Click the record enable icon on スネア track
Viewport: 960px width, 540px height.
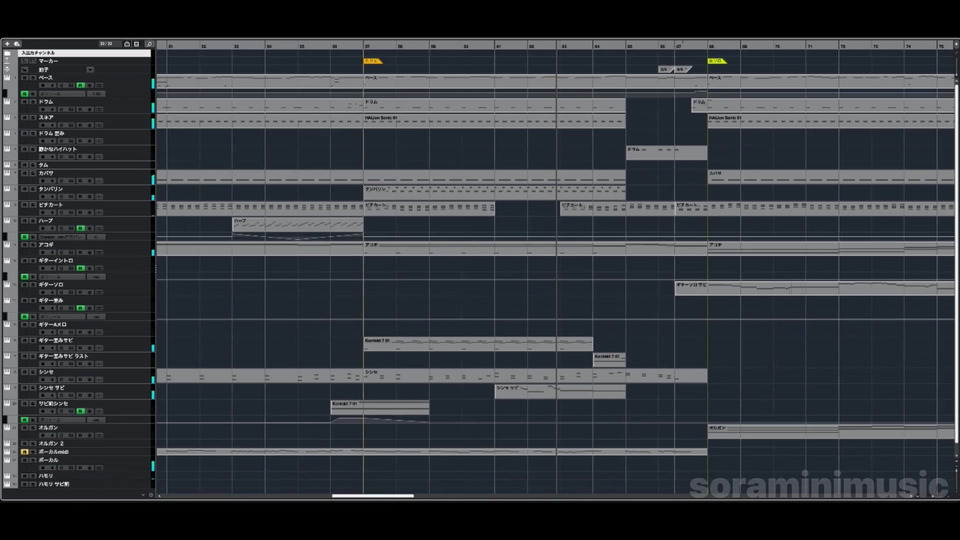pos(43,125)
